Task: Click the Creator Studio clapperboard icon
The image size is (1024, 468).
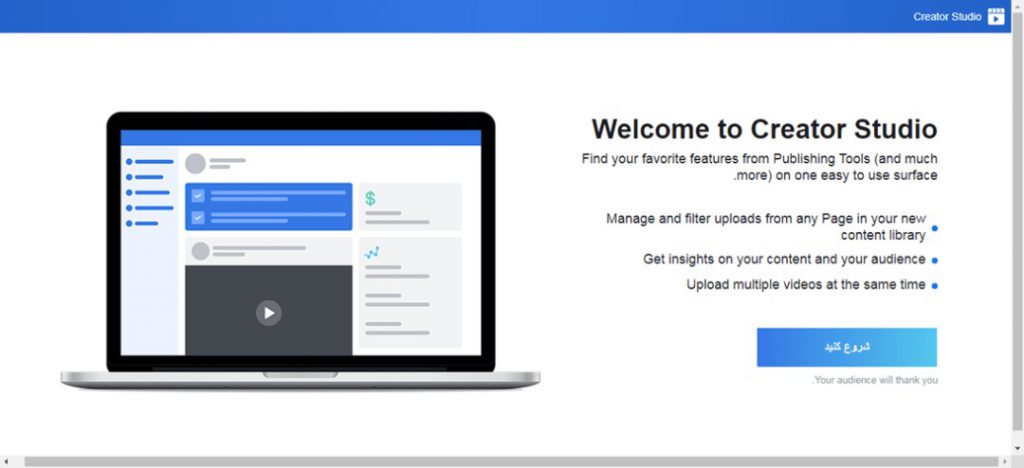Action: click(x=995, y=16)
